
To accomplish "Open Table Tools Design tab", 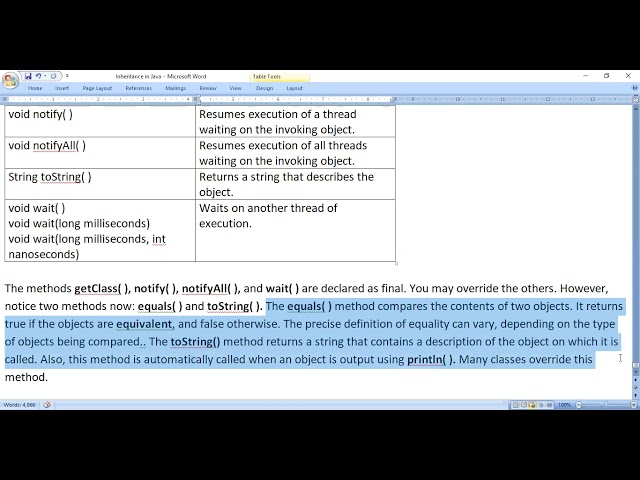I will click(x=264, y=88).
